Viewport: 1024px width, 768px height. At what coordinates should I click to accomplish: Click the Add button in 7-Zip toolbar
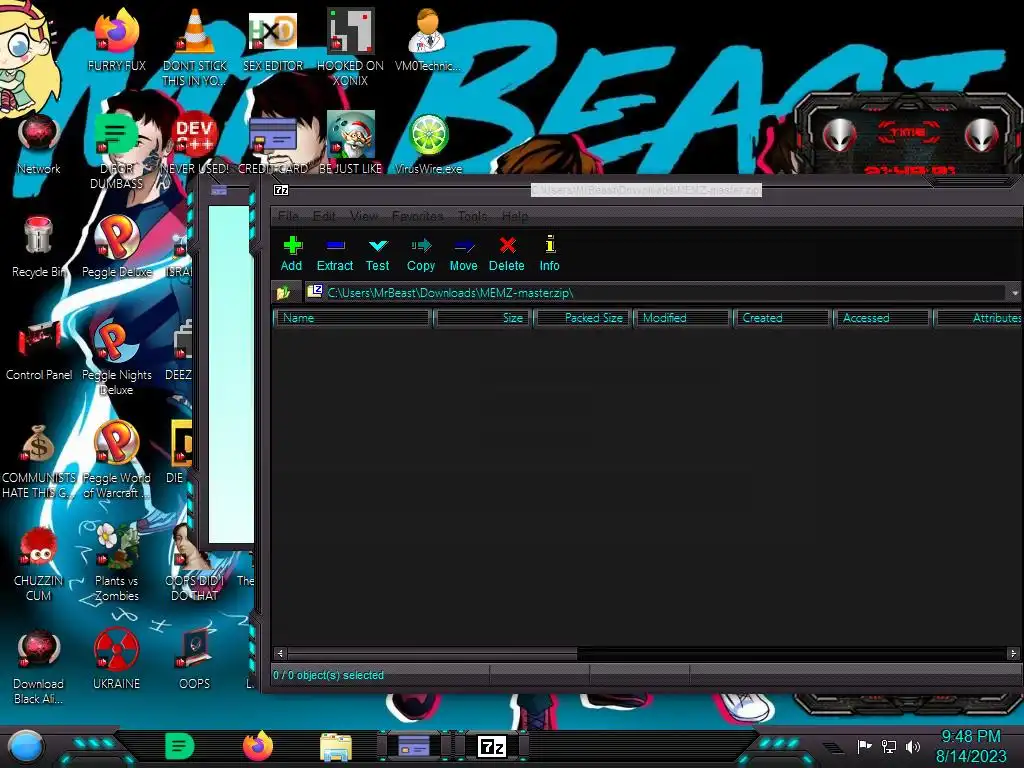click(x=291, y=254)
